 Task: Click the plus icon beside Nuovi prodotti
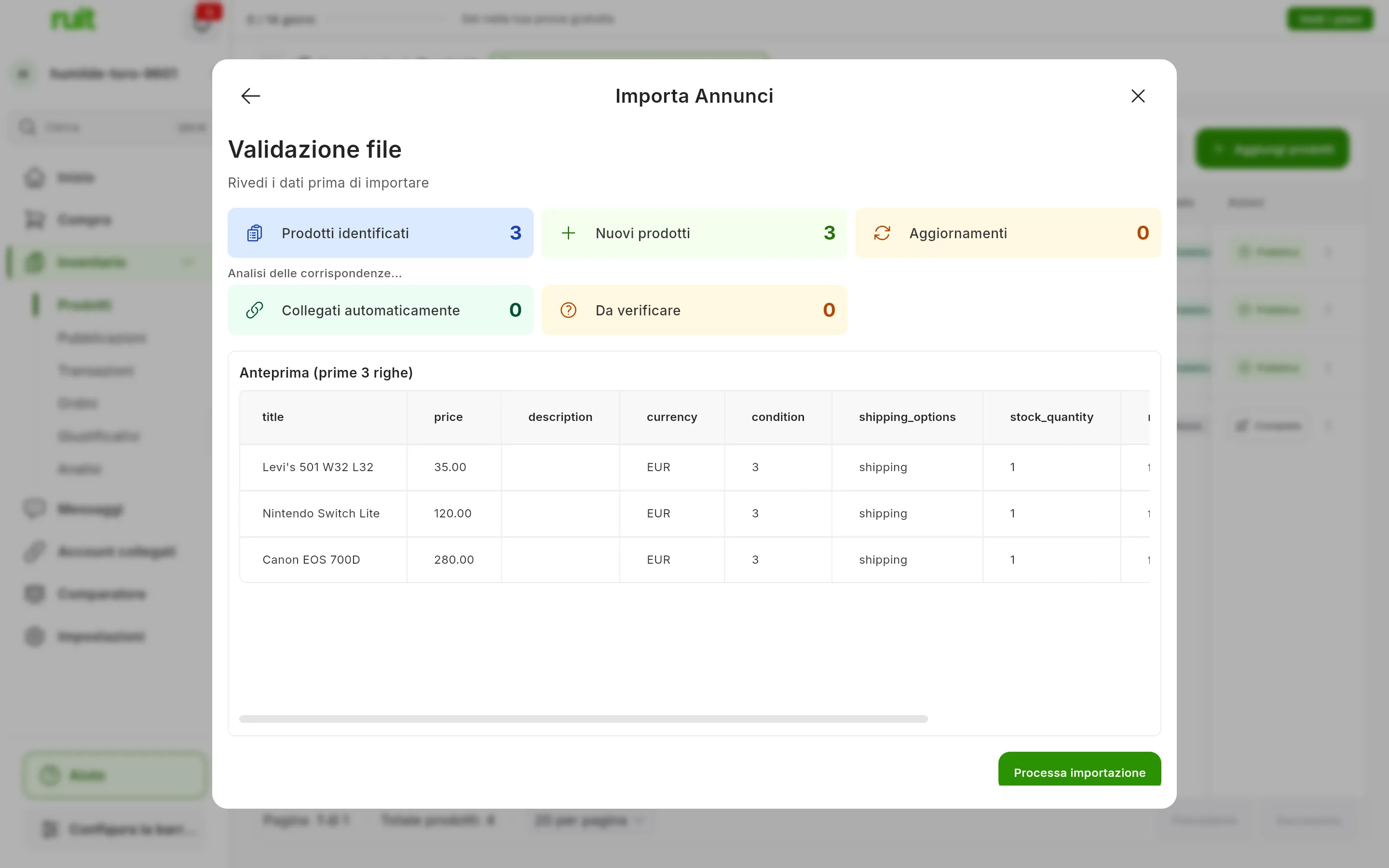(x=568, y=233)
